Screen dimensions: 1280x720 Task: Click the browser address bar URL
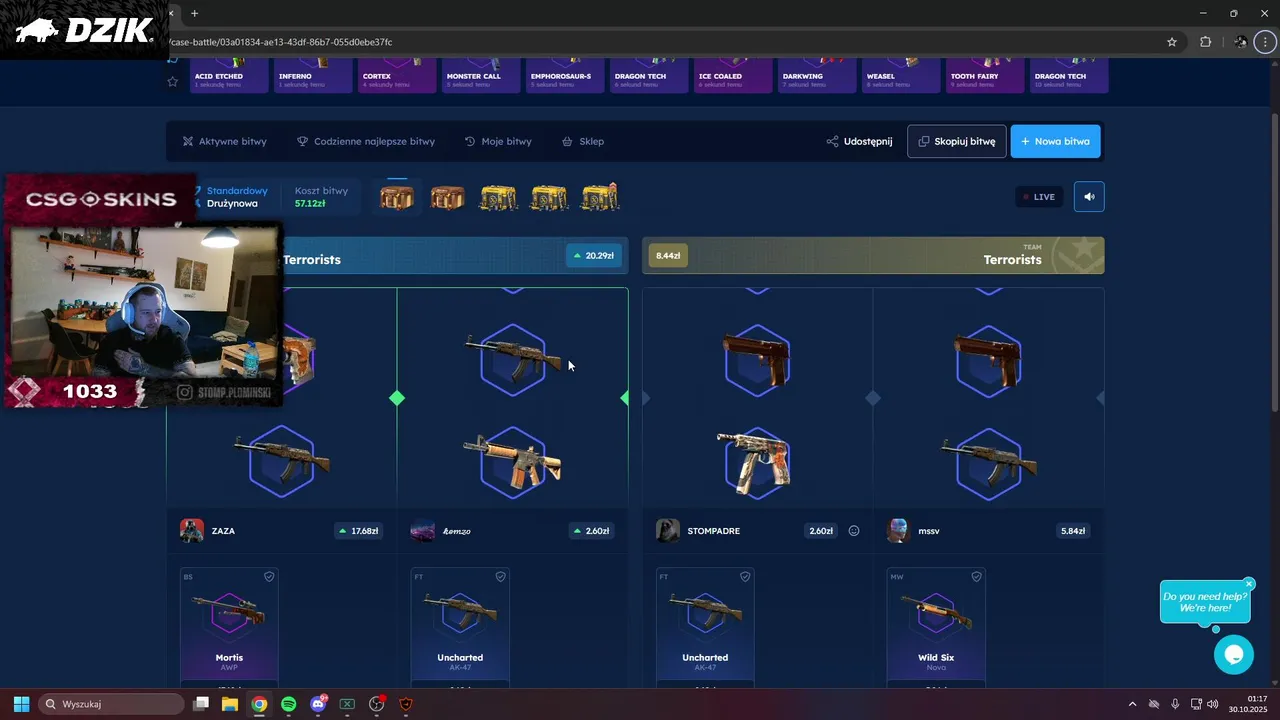pyautogui.click(x=282, y=42)
